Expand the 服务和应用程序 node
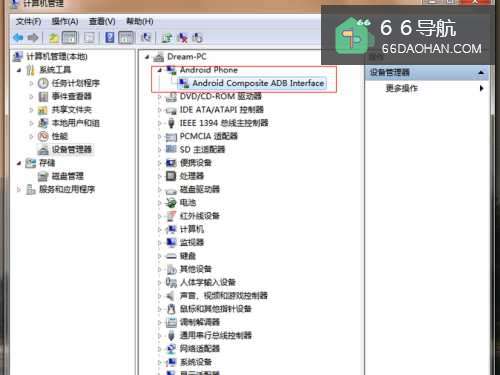 [x=19, y=189]
